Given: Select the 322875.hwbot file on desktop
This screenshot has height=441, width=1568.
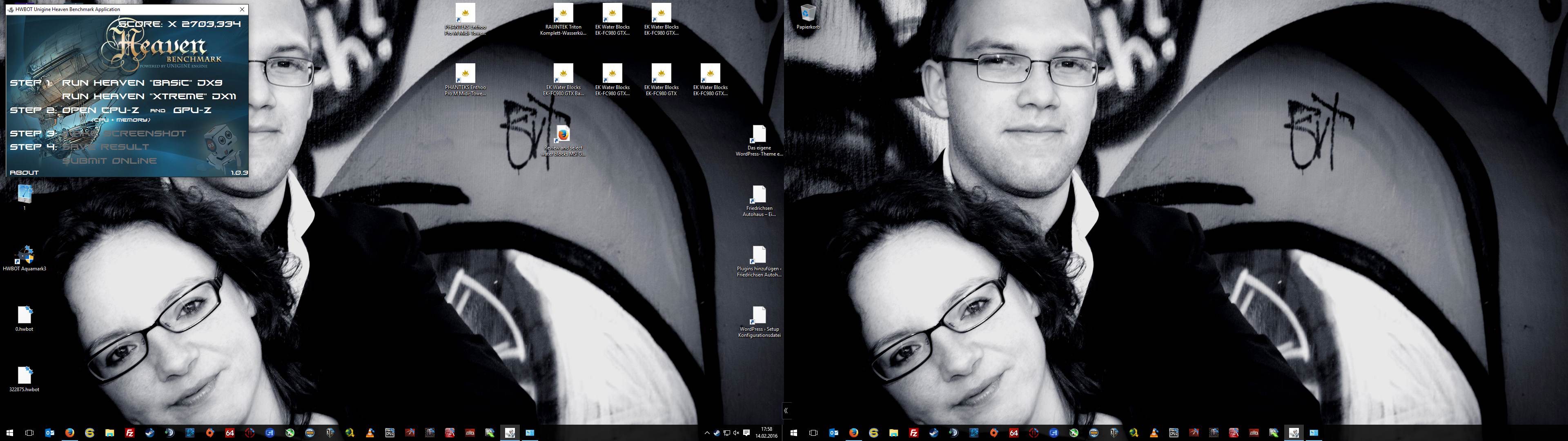Looking at the screenshot, I should tap(24, 379).
